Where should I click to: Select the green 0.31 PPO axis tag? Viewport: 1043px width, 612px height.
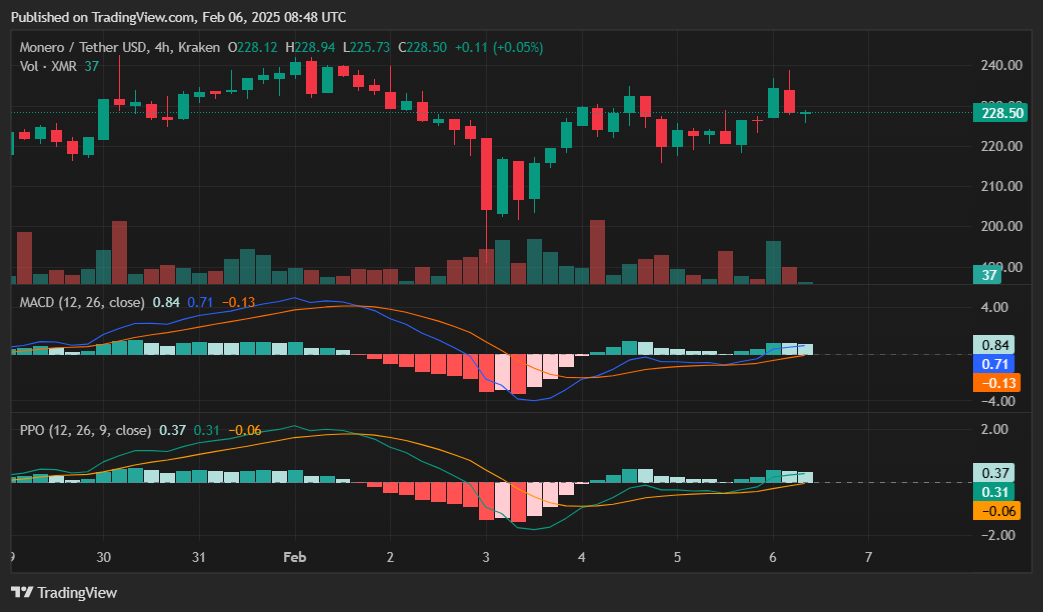[996, 492]
